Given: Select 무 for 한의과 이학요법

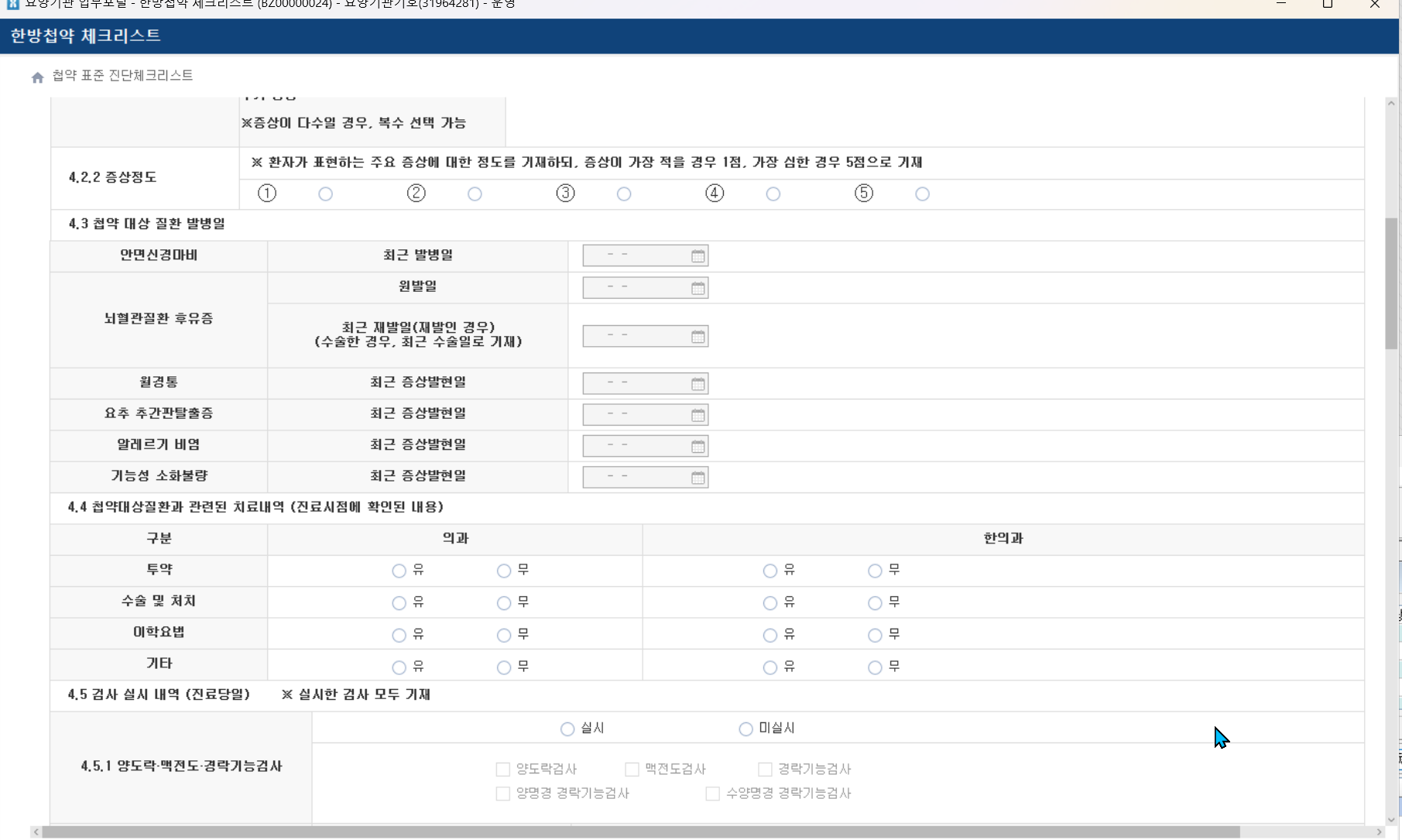Looking at the screenshot, I should tap(875, 635).
